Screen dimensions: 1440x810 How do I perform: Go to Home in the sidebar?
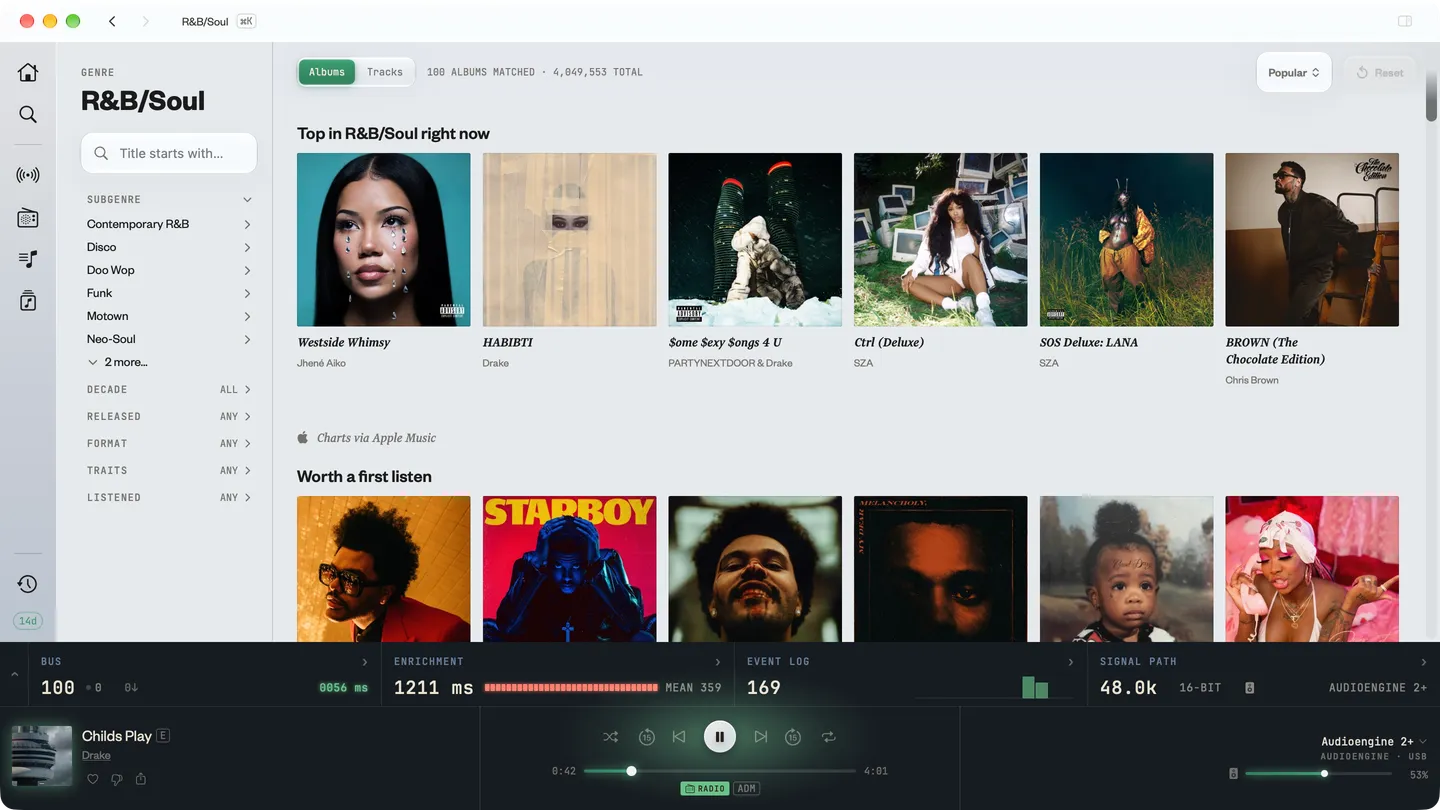[28, 72]
